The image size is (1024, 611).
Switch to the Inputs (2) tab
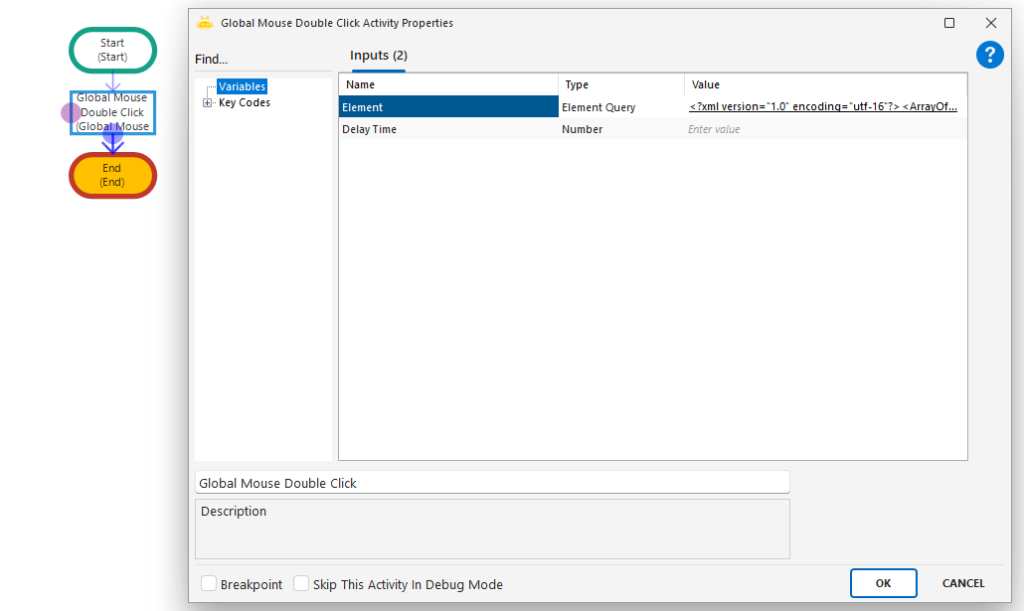[x=378, y=56]
